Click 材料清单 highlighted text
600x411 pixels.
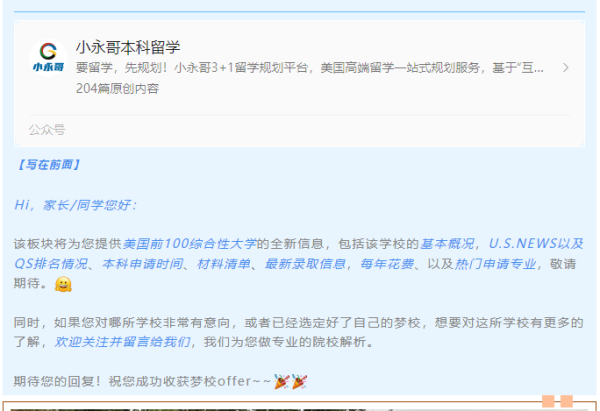(224, 264)
